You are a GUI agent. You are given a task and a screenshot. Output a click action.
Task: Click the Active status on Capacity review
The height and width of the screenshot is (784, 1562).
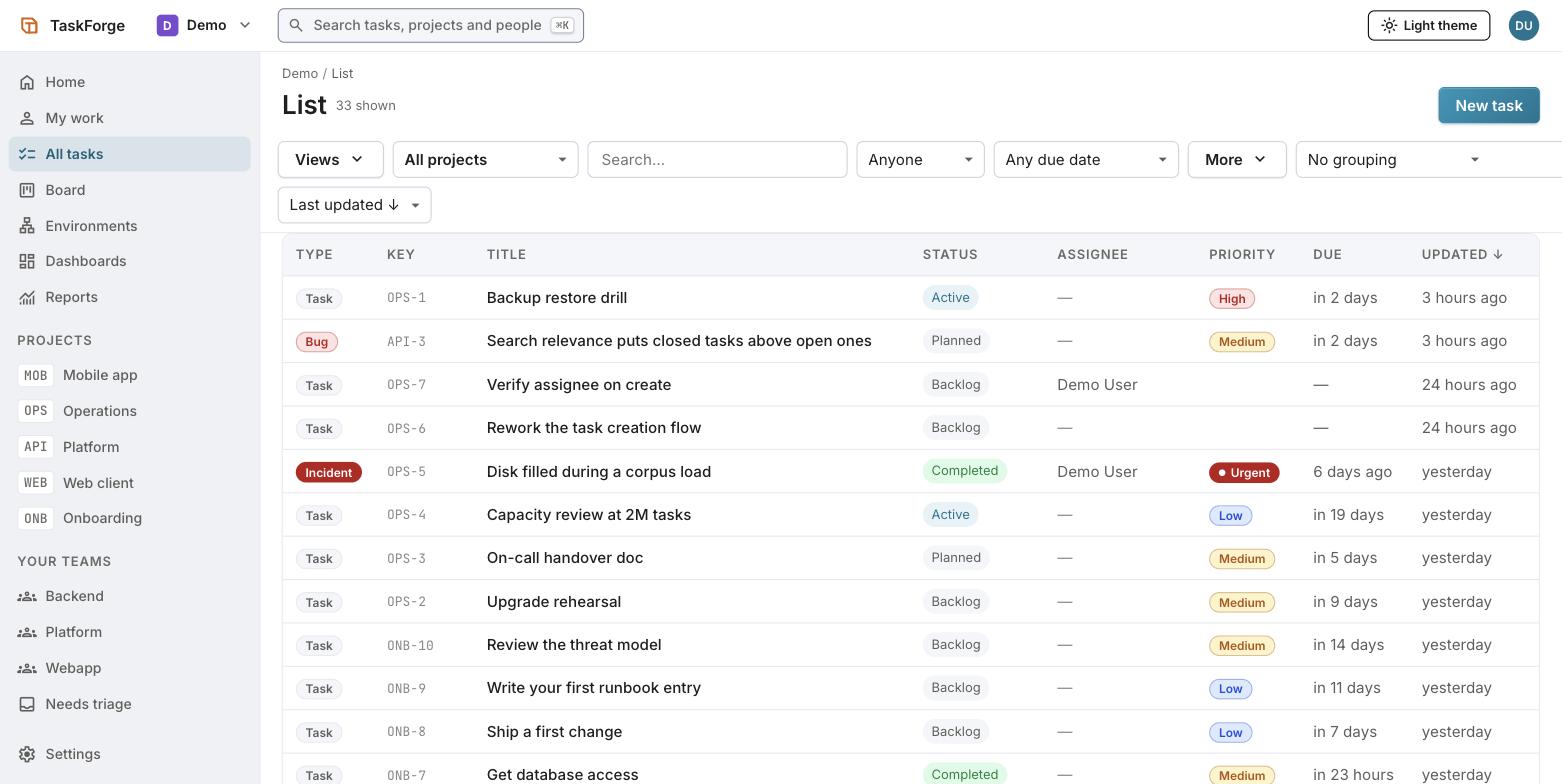pos(950,515)
